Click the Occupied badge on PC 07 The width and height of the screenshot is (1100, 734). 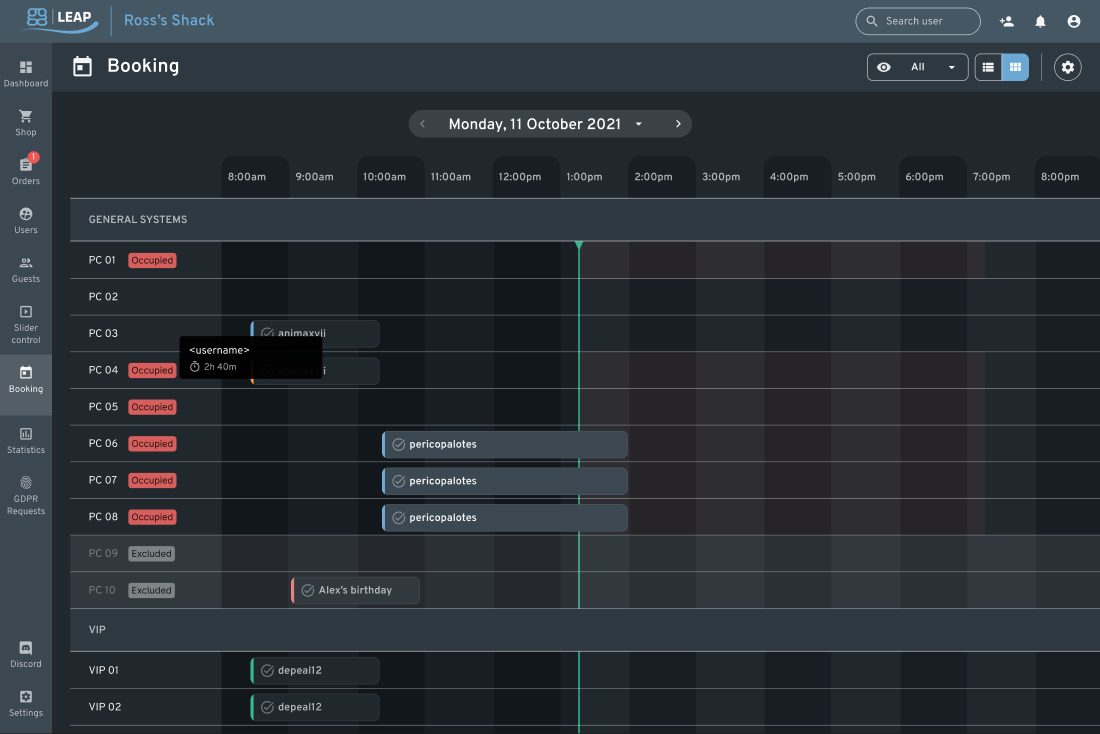152,480
